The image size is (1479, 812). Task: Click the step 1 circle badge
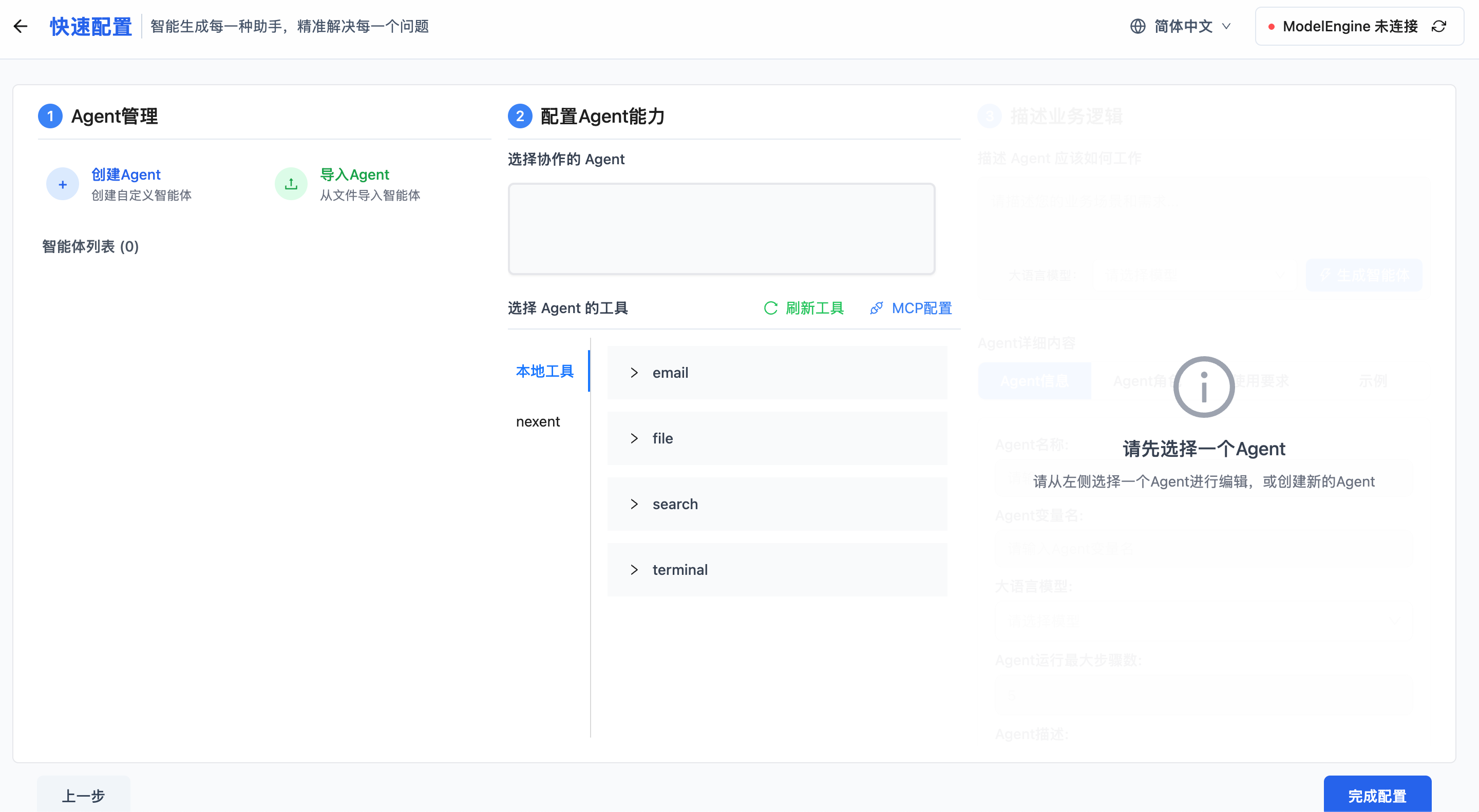(50, 117)
